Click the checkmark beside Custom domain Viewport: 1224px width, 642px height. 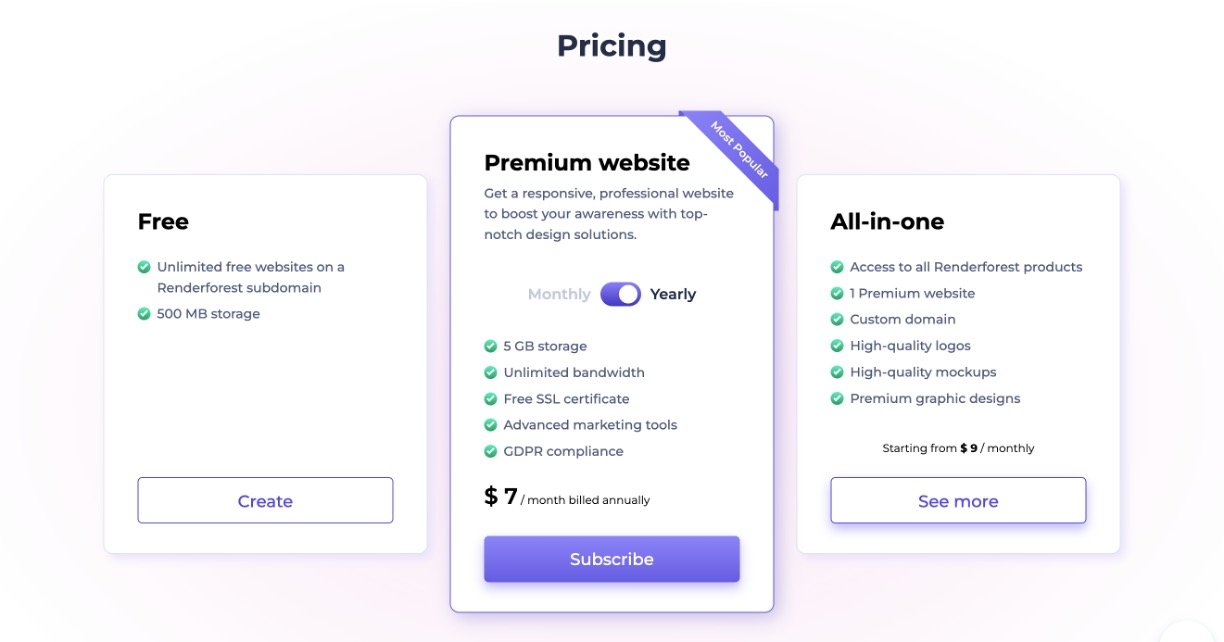[x=837, y=319]
